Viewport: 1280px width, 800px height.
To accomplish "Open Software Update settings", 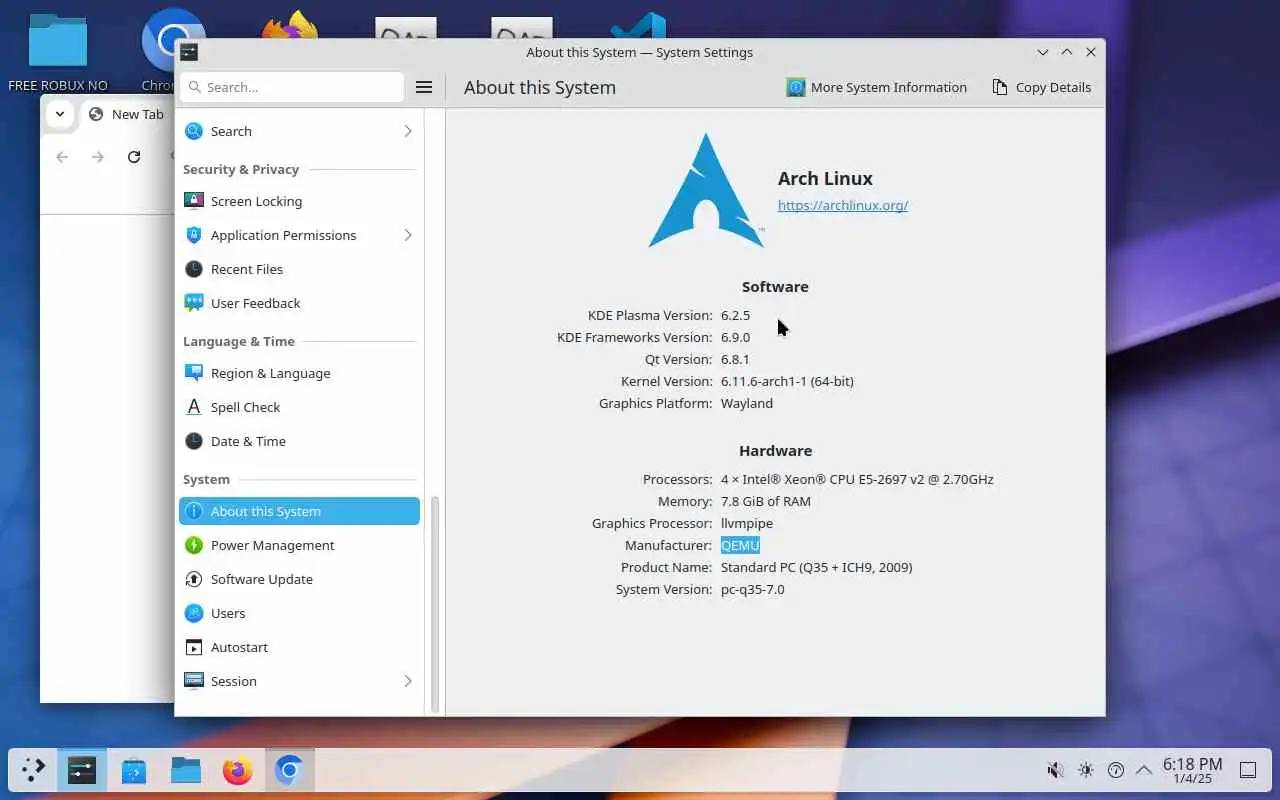I will click(x=299, y=579).
